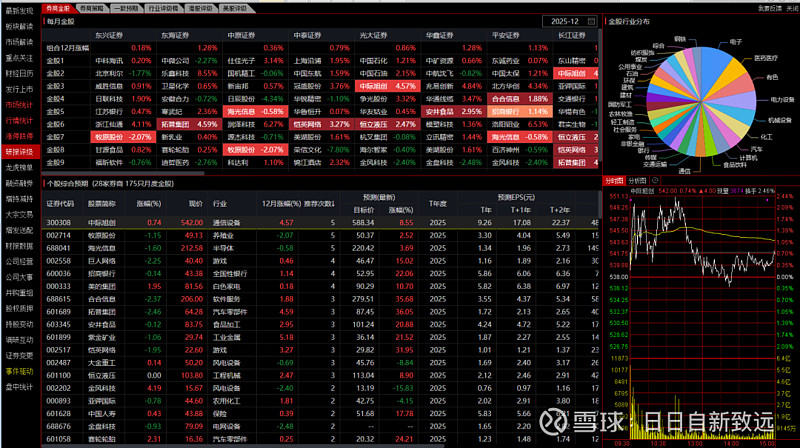Sort by the 股票简称 column header
Viewport: 800px width, 448px height.
click(102, 204)
